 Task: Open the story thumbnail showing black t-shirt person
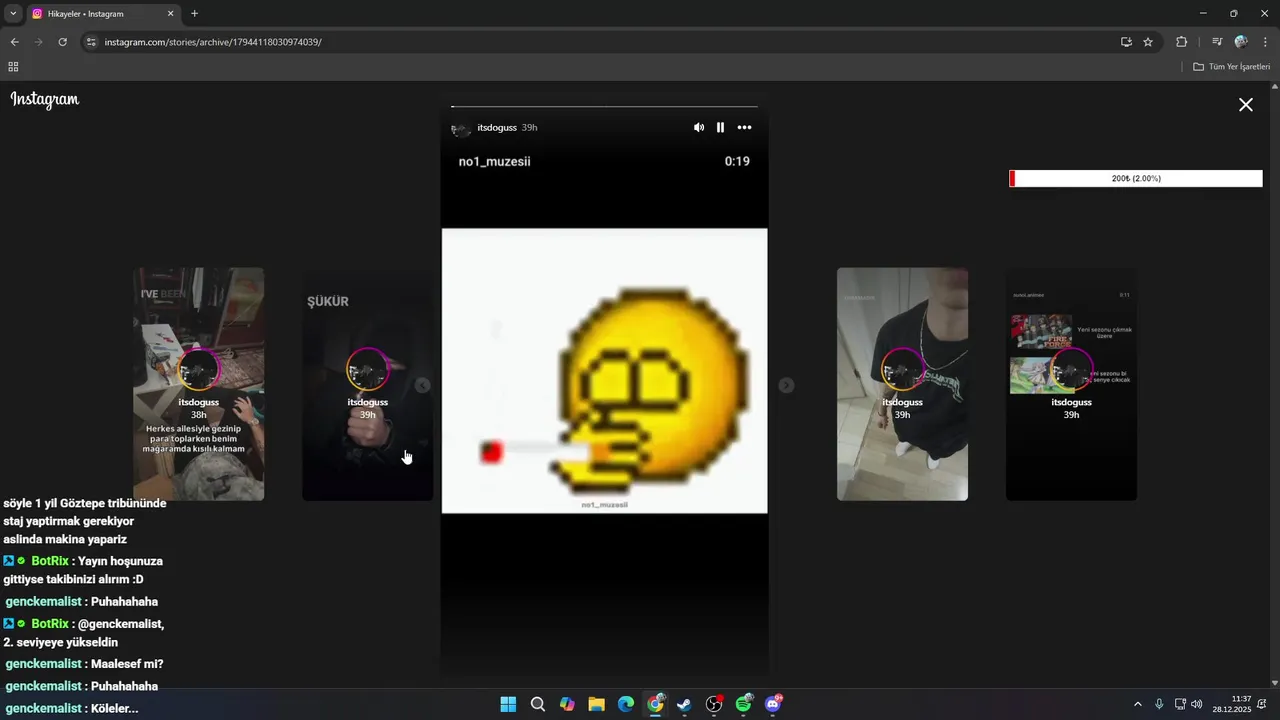click(902, 384)
